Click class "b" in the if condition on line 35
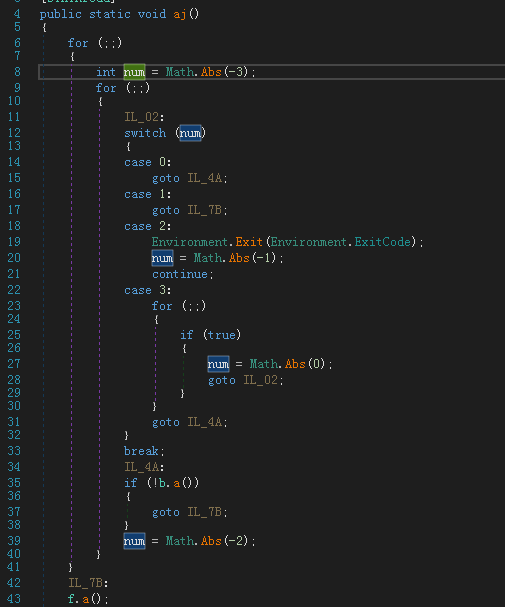Screen dimensions: 505x607 163,483
